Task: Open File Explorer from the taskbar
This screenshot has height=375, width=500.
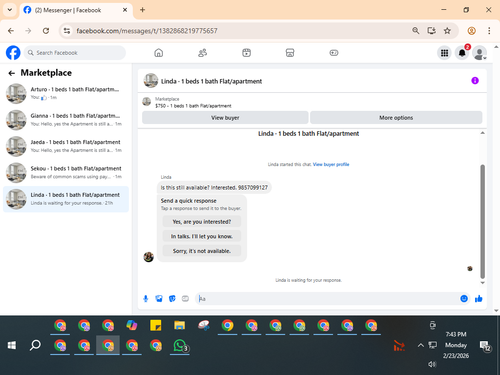Action: pyautogui.click(x=179, y=325)
